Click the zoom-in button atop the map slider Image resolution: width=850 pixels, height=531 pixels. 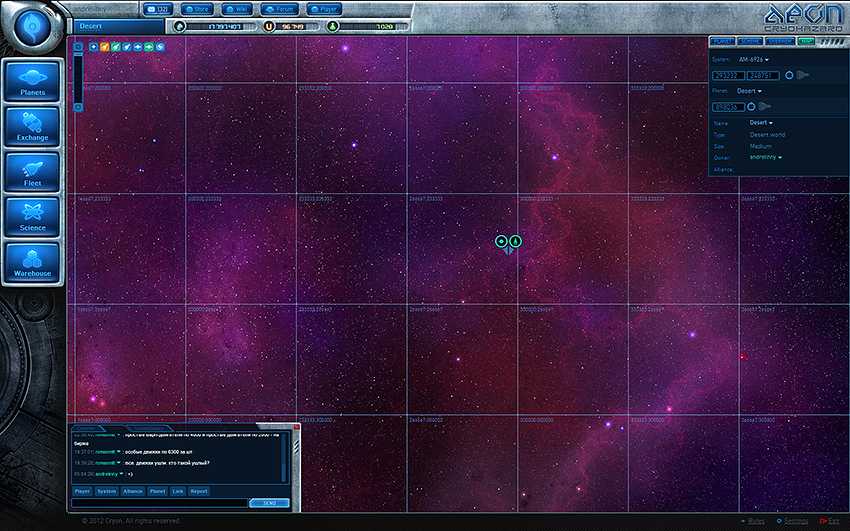point(78,47)
